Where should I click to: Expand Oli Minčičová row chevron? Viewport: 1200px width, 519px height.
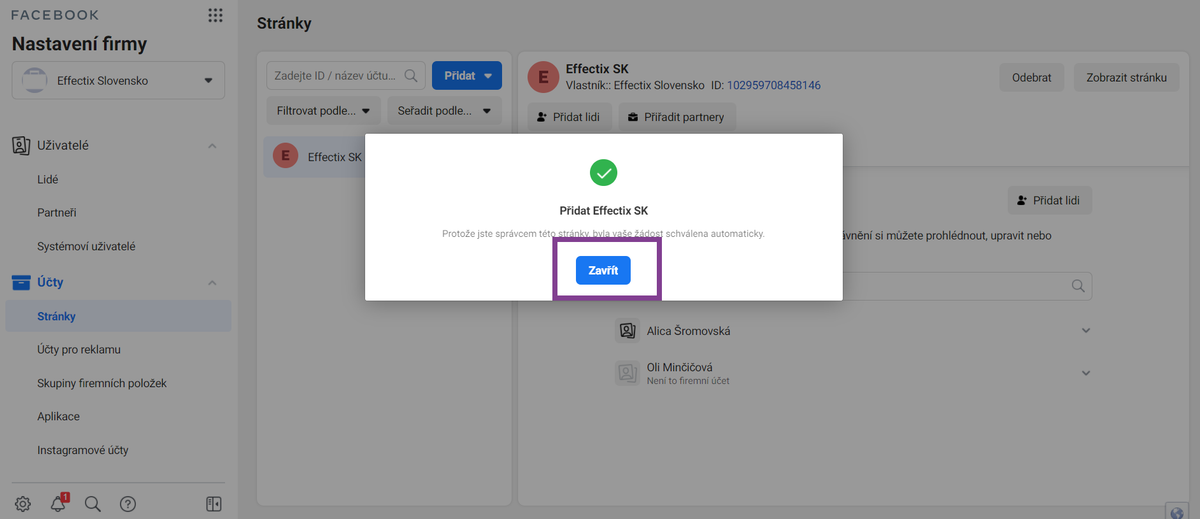tap(1086, 373)
